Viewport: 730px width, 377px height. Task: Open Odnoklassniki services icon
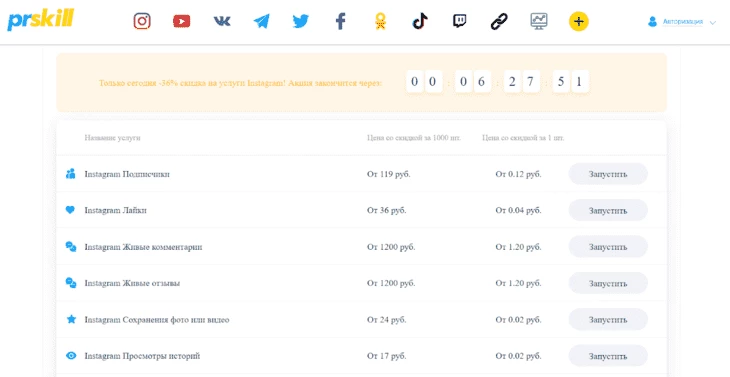point(380,21)
